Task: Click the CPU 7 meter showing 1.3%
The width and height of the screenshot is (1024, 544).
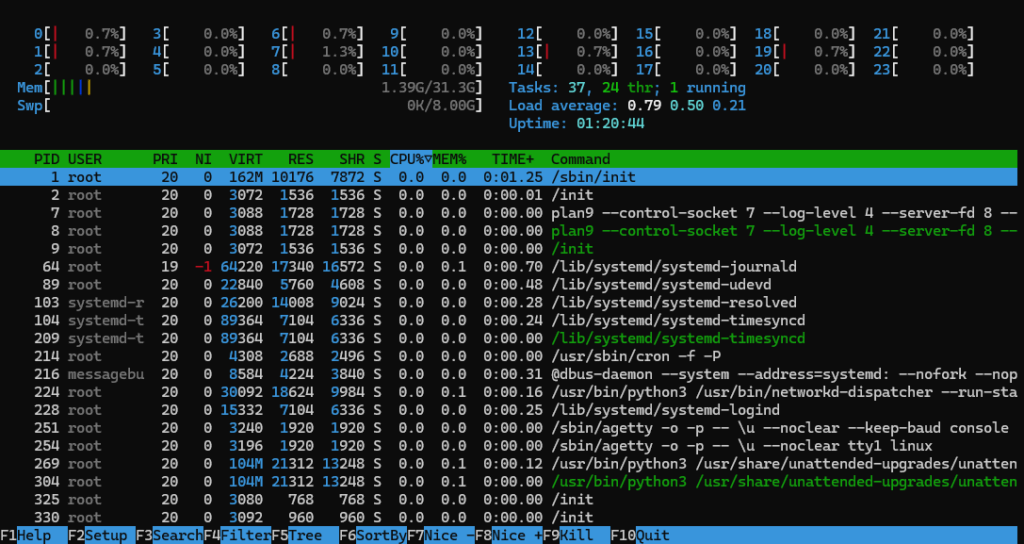Action: pyautogui.click(x=317, y=52)
